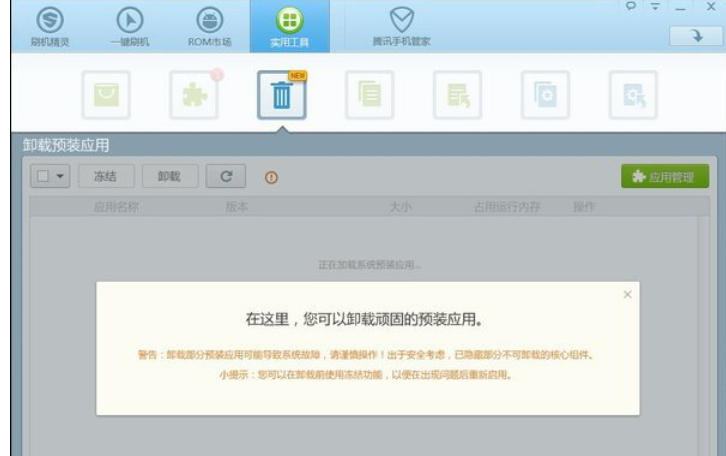Click the 冻结 freeze button
The image size is (726, 456).
[106, 177]
